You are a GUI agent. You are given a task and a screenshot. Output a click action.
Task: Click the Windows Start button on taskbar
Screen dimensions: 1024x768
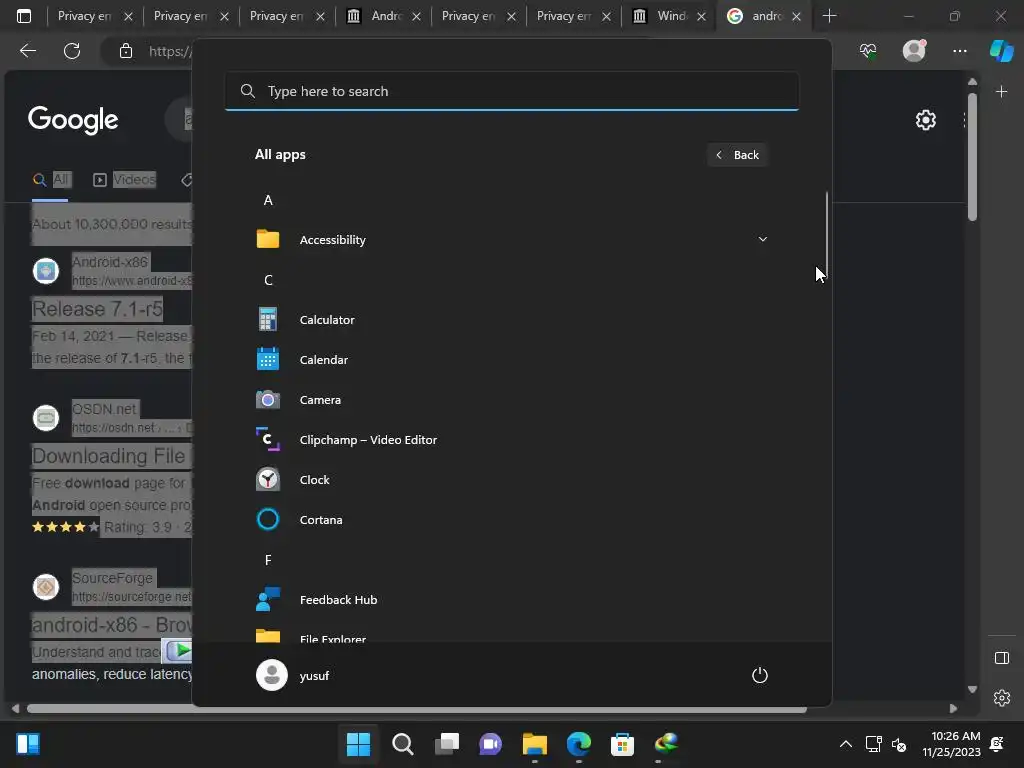tap(358, 744)
